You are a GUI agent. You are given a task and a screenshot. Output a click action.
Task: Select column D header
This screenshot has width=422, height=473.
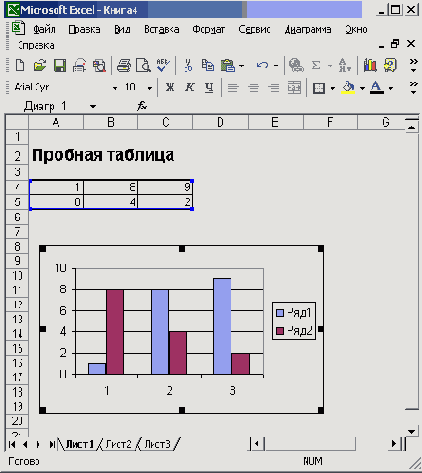(x=220, y=122)
